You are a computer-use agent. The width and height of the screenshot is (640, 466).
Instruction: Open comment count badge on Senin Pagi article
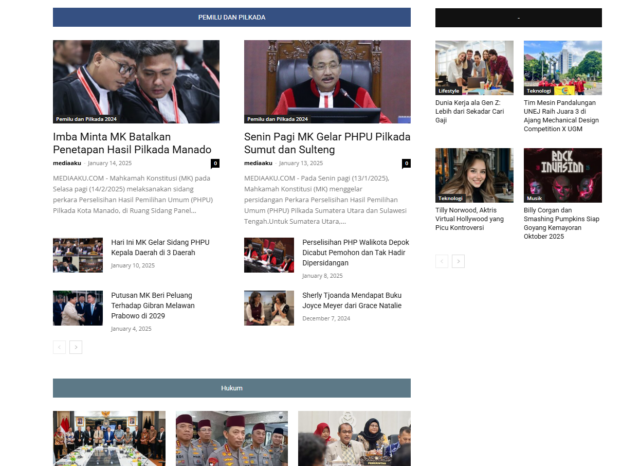tap(406, 163)
